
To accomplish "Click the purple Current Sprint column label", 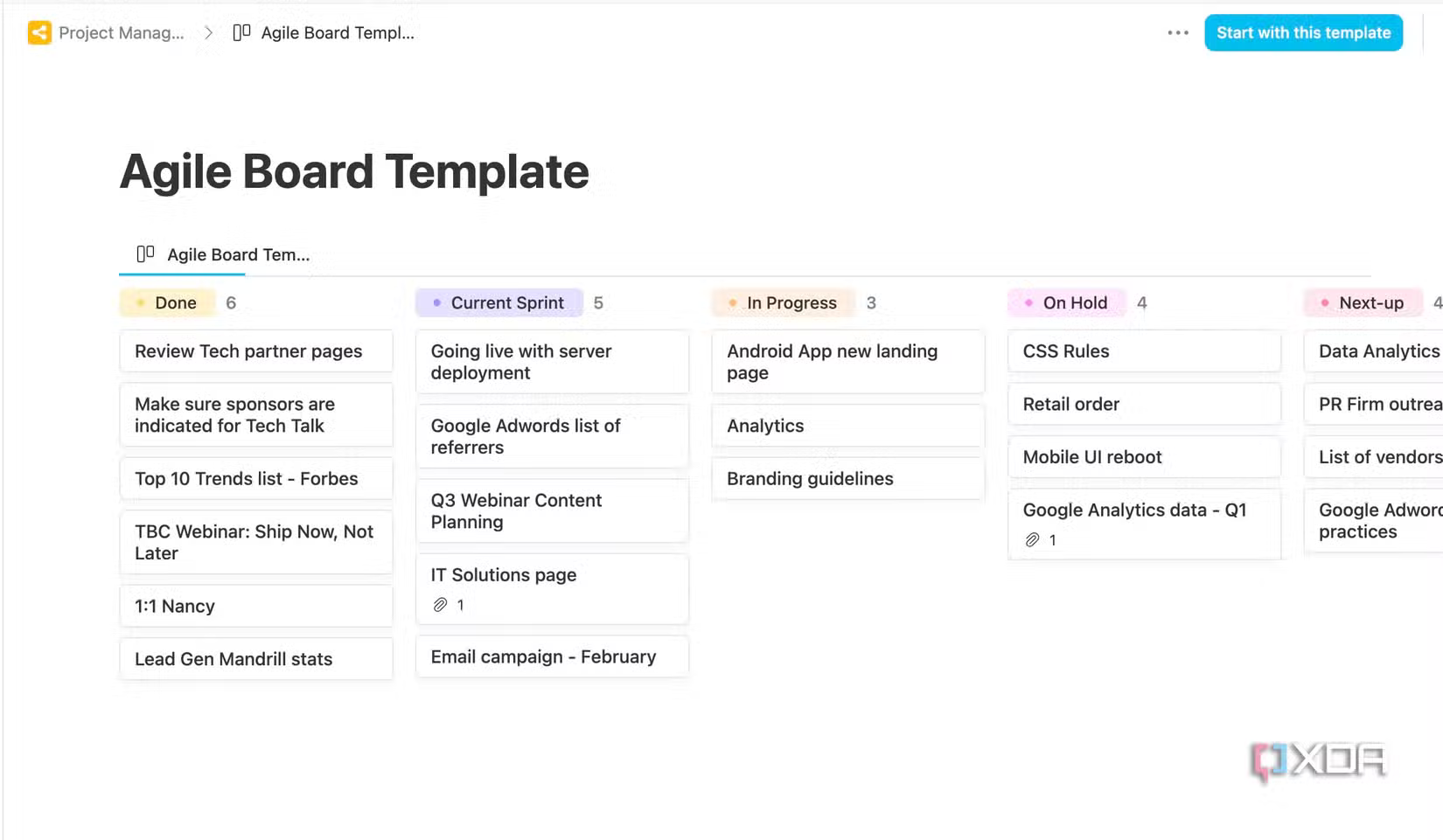I will pos(499,303).
